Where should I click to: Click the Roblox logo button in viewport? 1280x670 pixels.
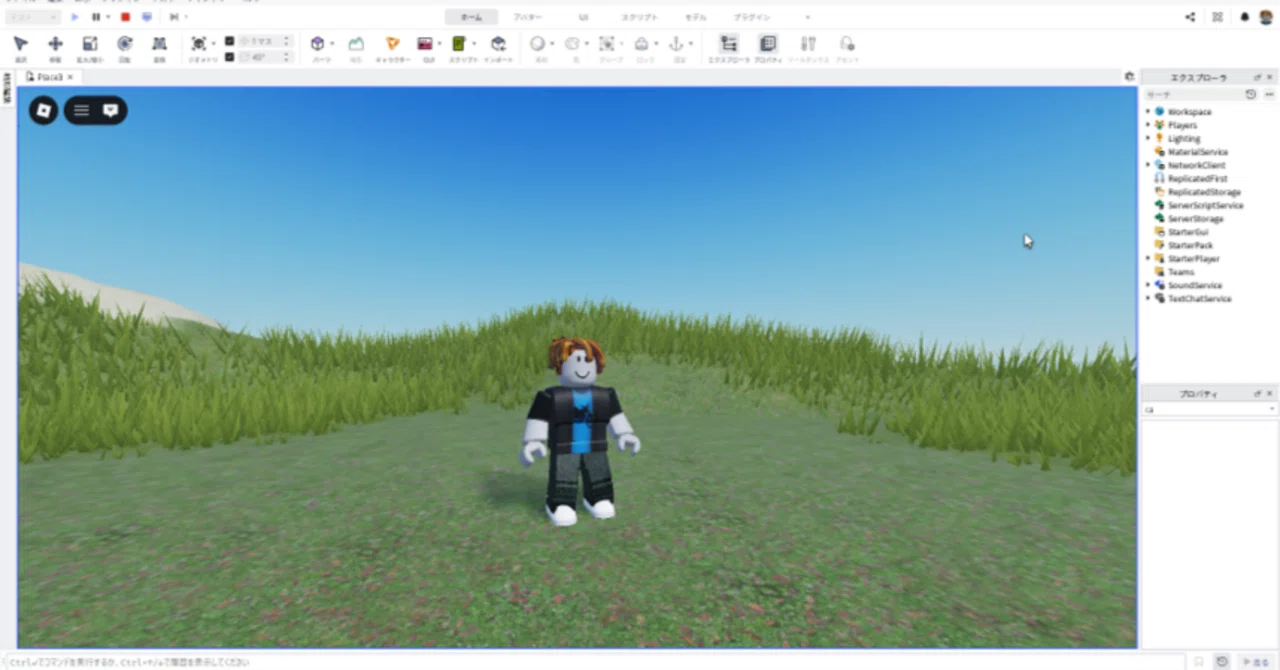pos(43,110)
